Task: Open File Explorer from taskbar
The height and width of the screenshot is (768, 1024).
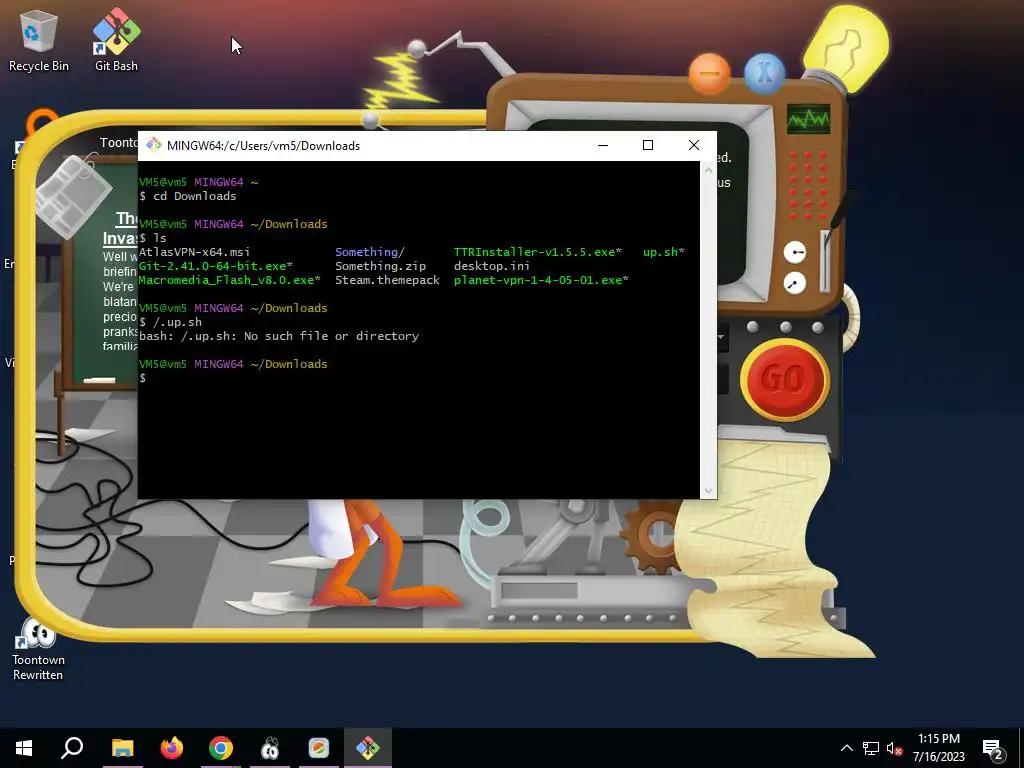Action: pos(122,748)
